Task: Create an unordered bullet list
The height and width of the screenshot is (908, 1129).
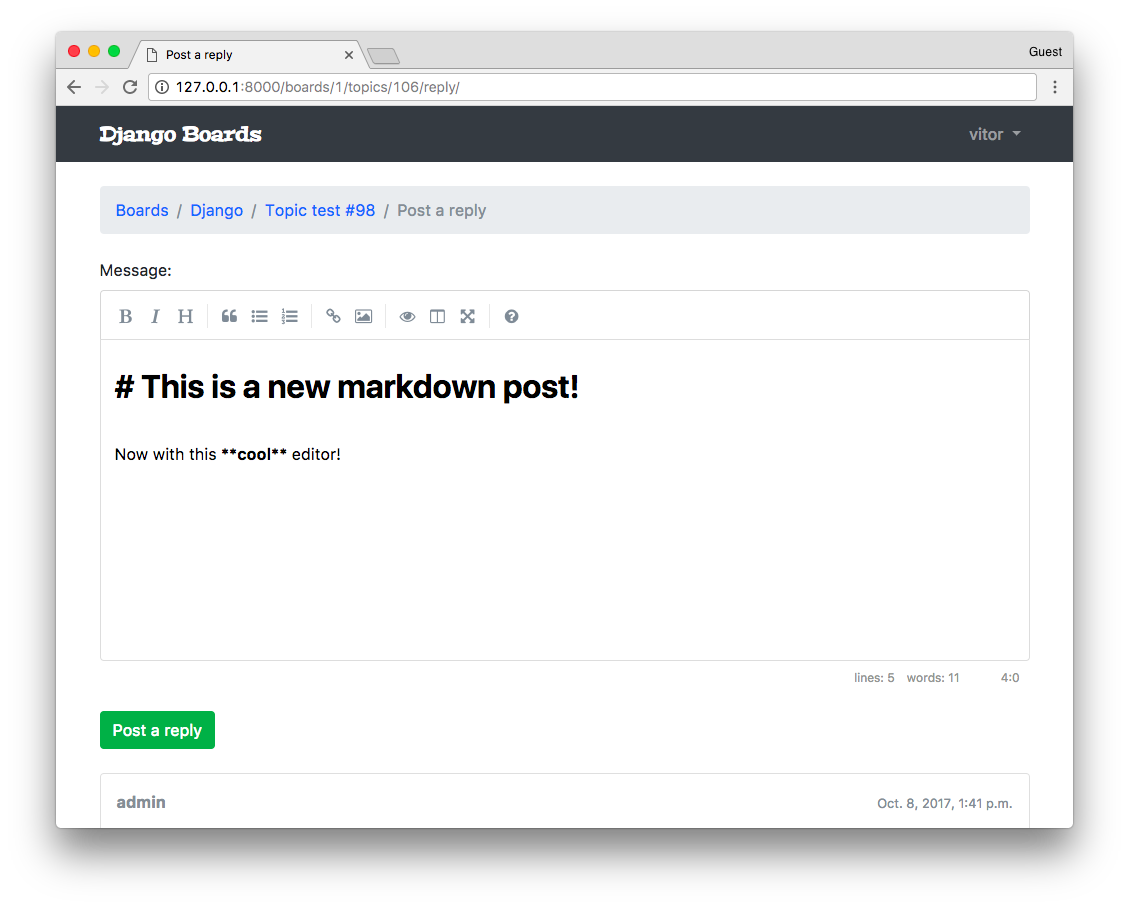Action: [x=259, y=316]
